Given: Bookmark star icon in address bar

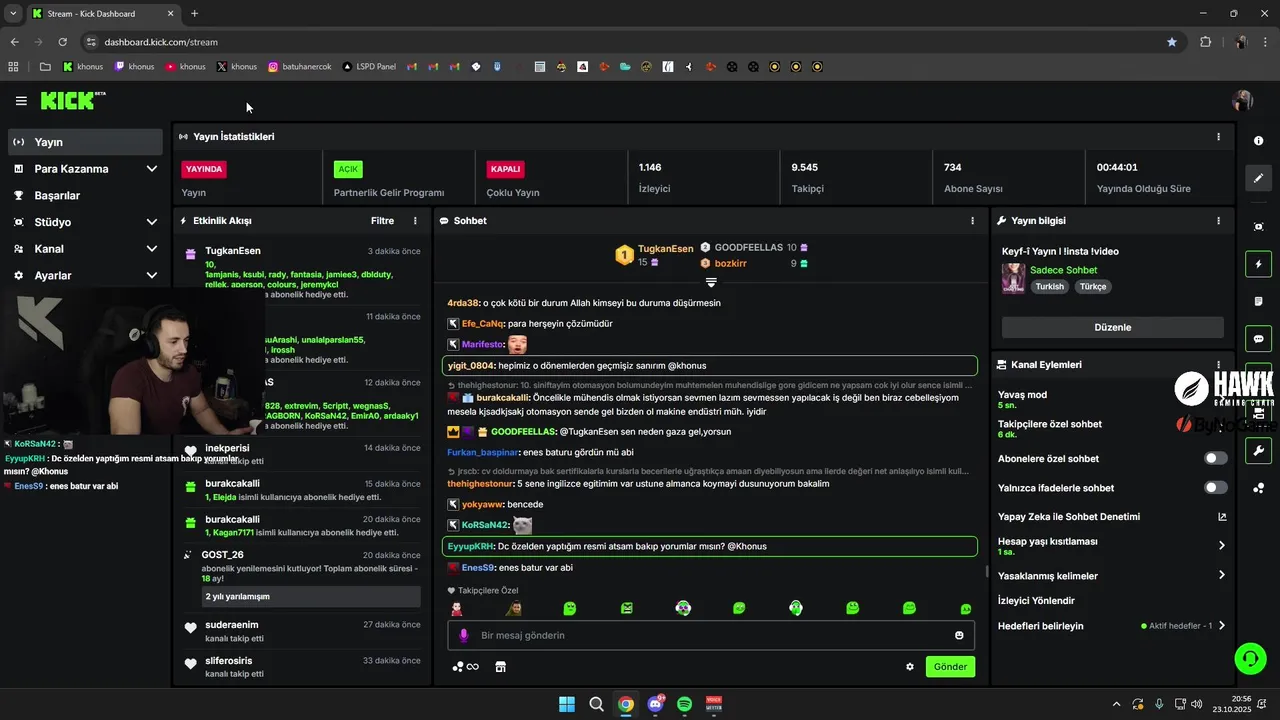Looking at the screenshot, I should pos(1172,42).
